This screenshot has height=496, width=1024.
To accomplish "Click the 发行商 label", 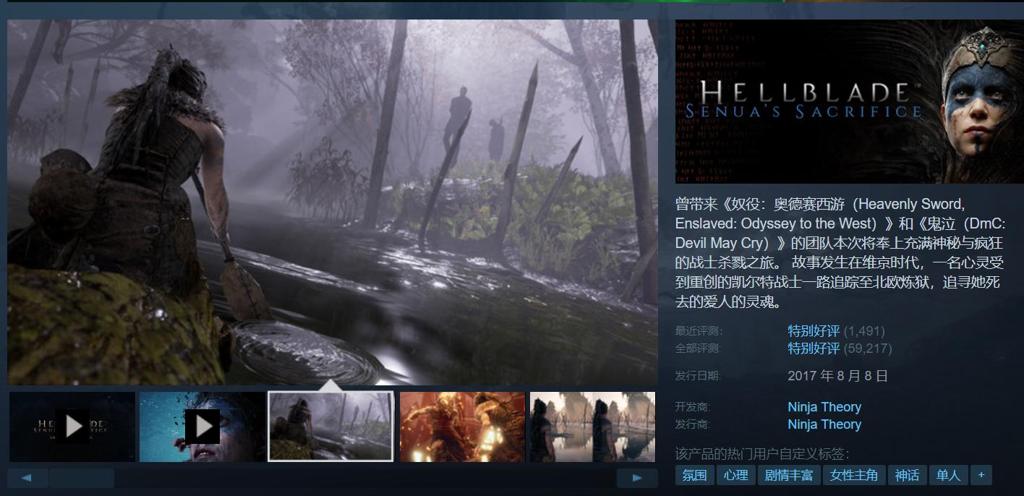I will point(692,424).
